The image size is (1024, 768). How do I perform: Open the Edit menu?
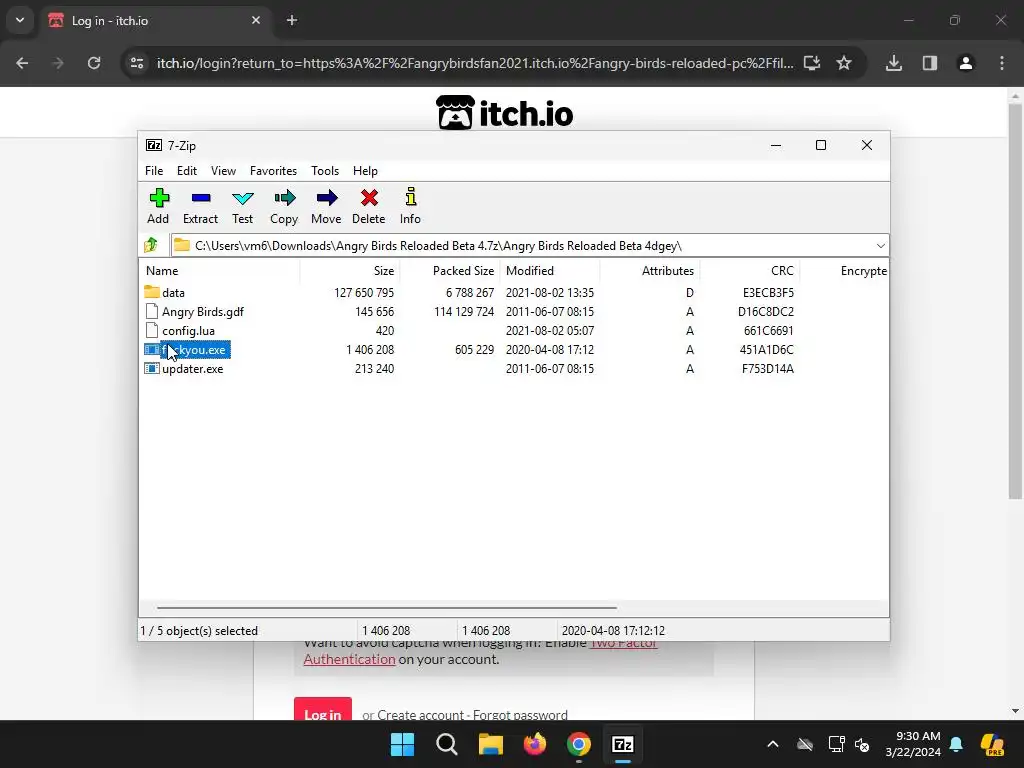click(187, 170)
